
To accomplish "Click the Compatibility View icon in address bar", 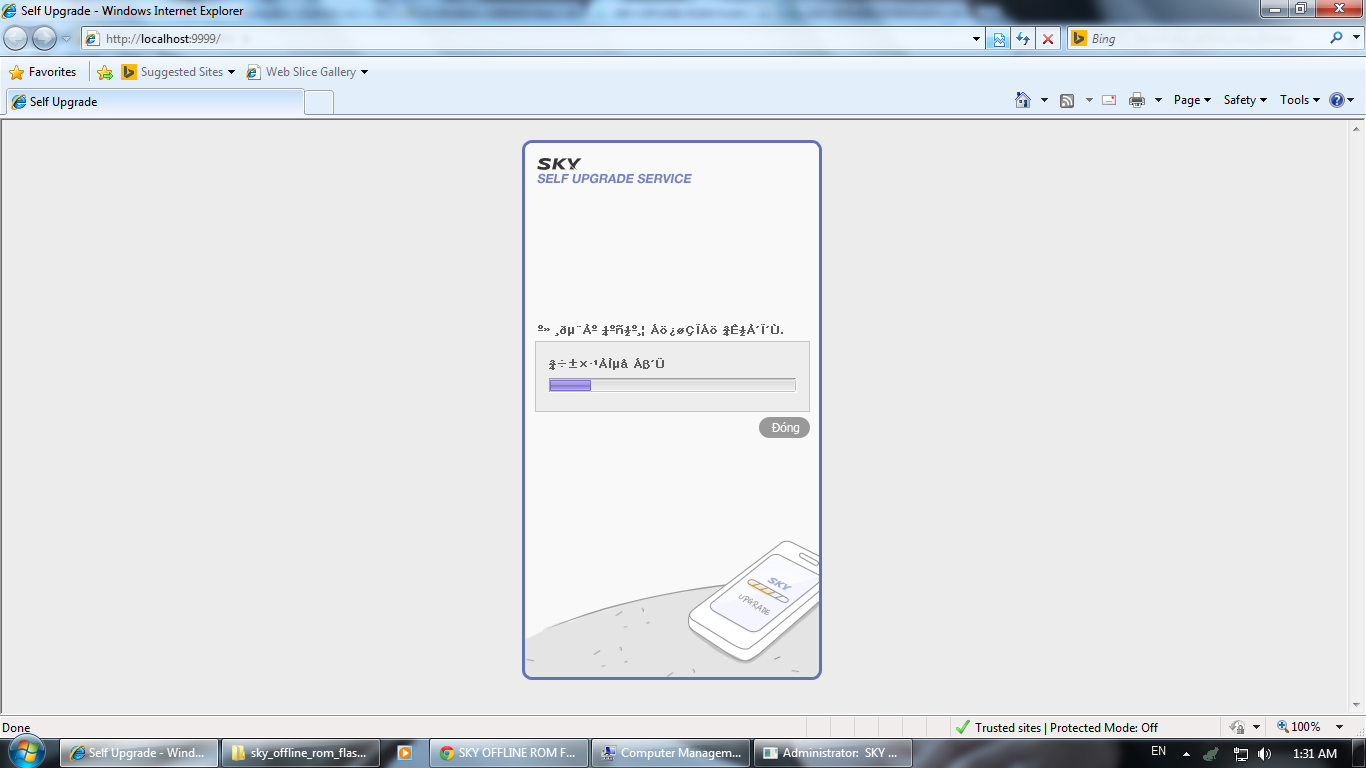I will 998,39.
